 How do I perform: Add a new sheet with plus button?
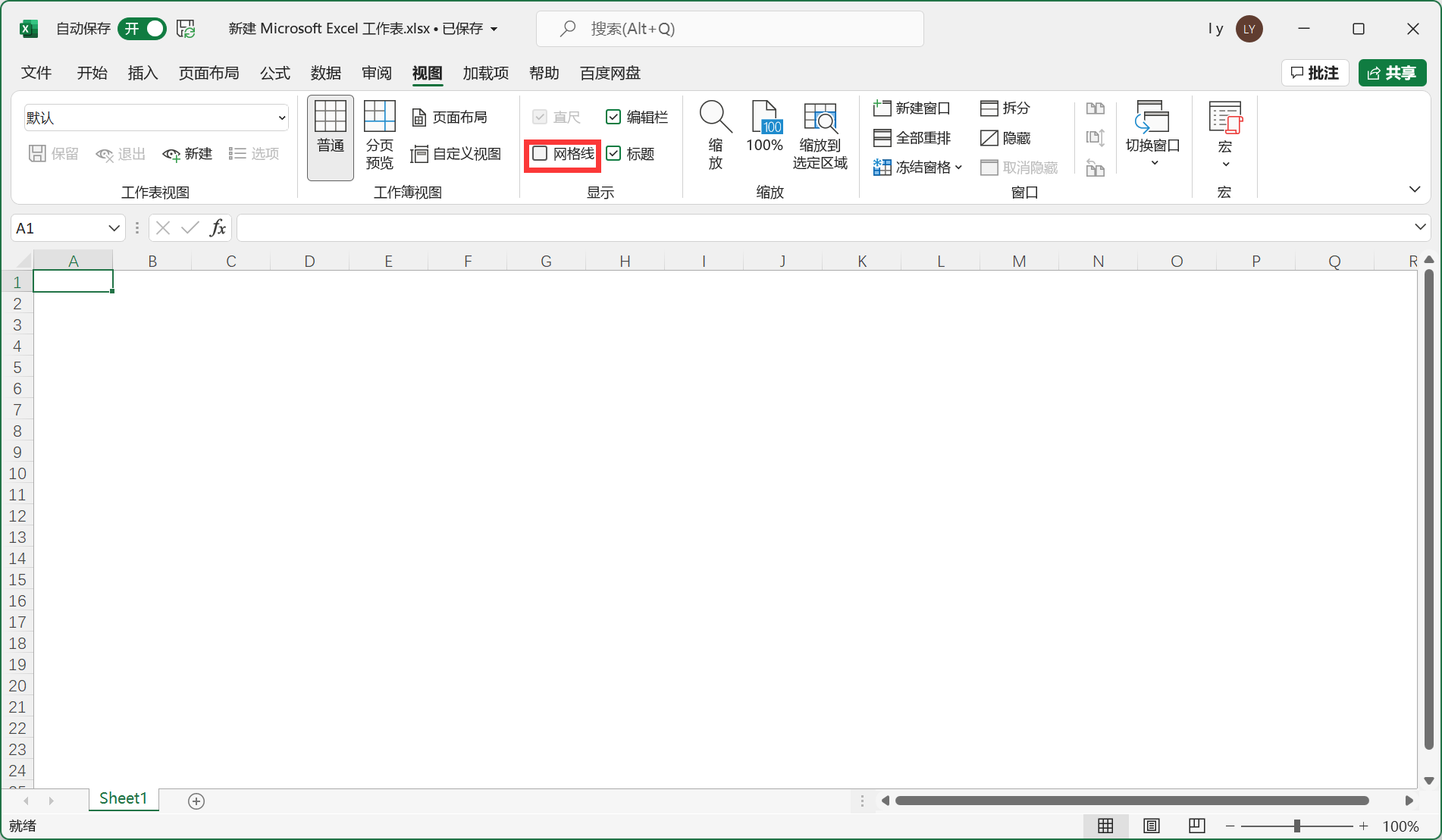pyautogui.click(x=196, y=800)
